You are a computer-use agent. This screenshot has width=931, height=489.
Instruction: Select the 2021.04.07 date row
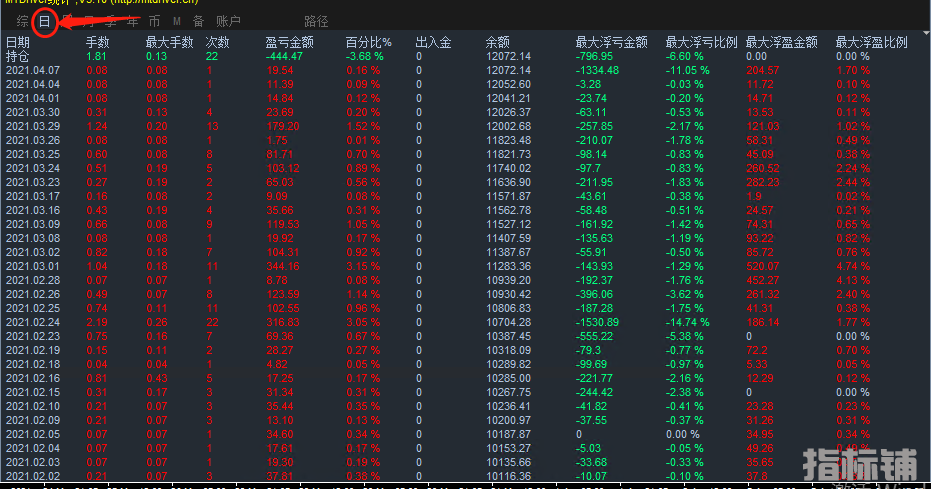tap(33, 70)
